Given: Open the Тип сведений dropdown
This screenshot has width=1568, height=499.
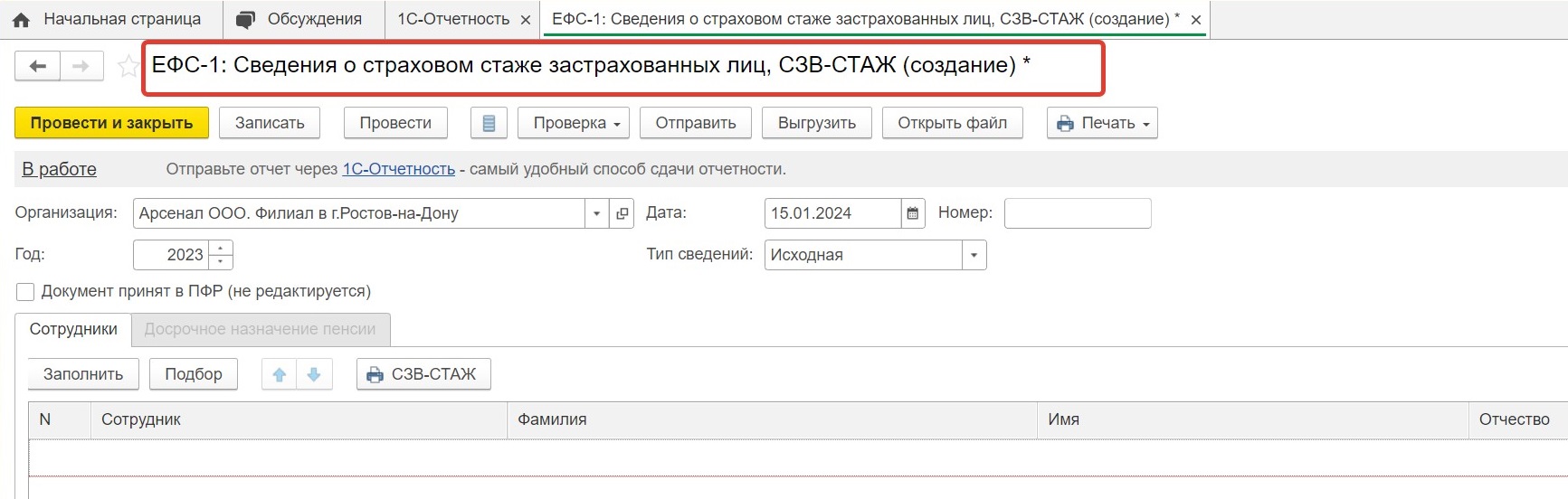Looking at the screenshot, I should pyautogui.click(x=974, y=255).
